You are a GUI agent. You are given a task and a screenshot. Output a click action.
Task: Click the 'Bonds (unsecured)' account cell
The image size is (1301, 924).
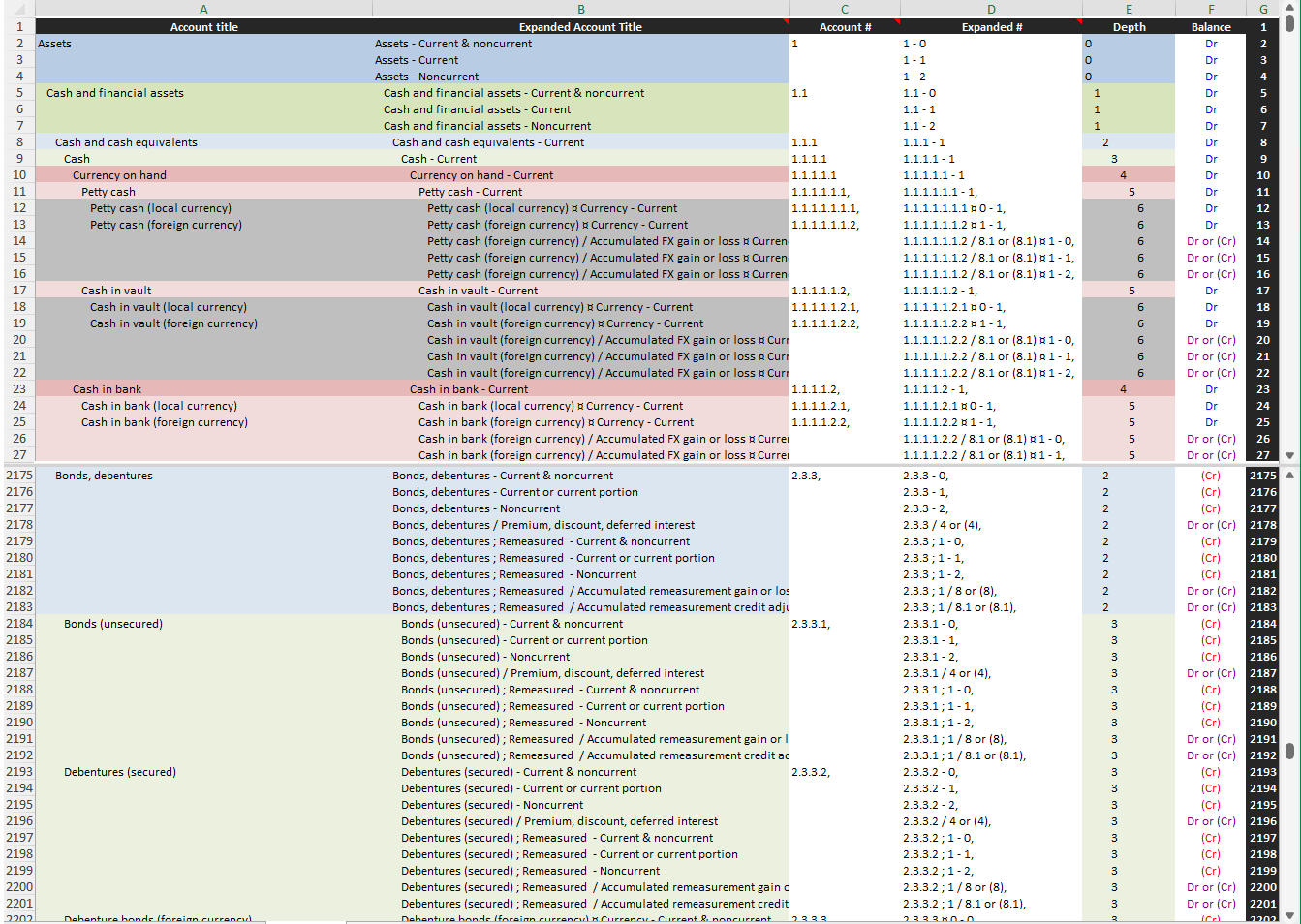click(x=113, y=624)
